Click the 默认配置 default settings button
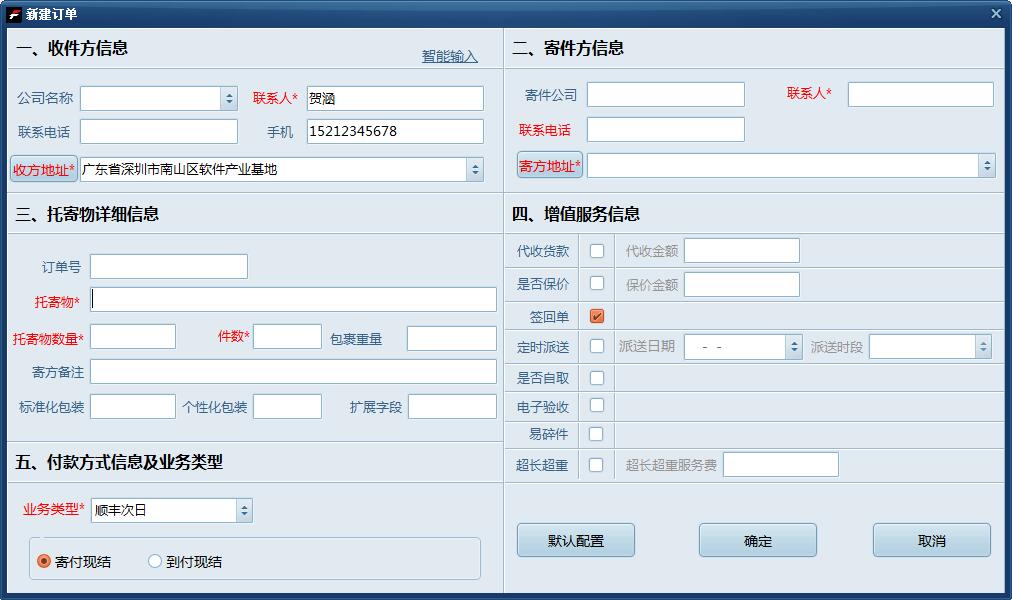This screenshot has width=1012, height=600. [575, 540]
